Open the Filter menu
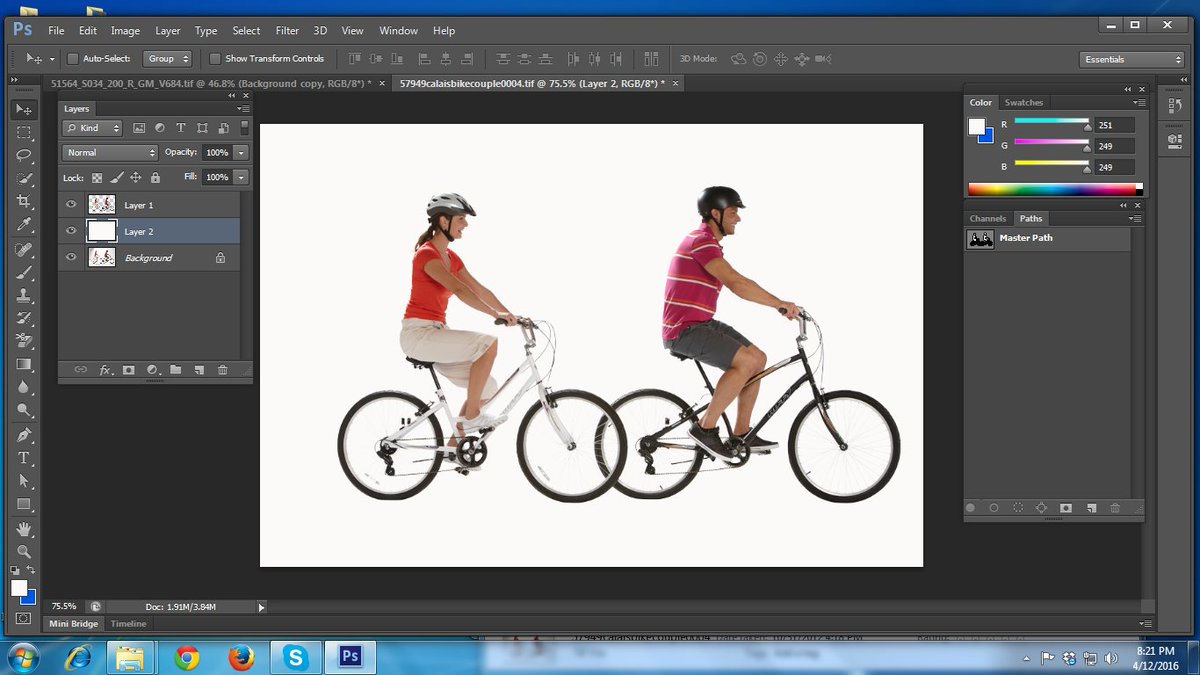The width and height of the screenshot is (1200, 675). click(x=287, y=31)
